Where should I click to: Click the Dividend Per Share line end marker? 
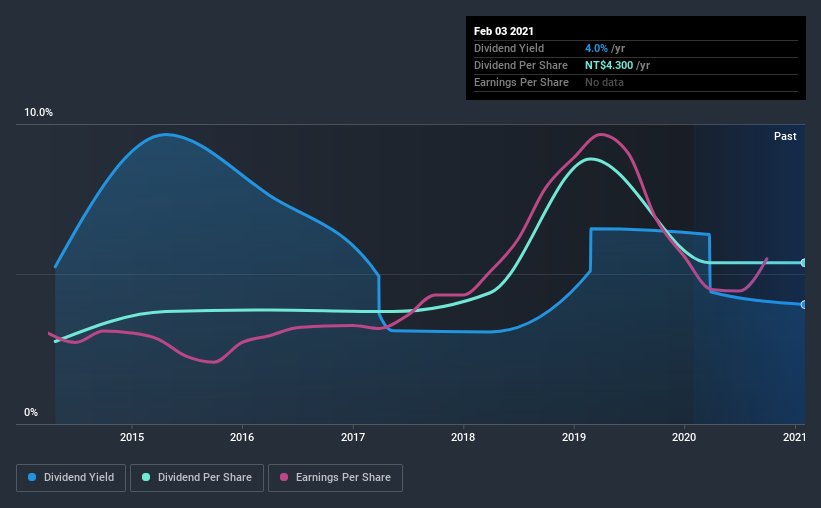(803, 263)
